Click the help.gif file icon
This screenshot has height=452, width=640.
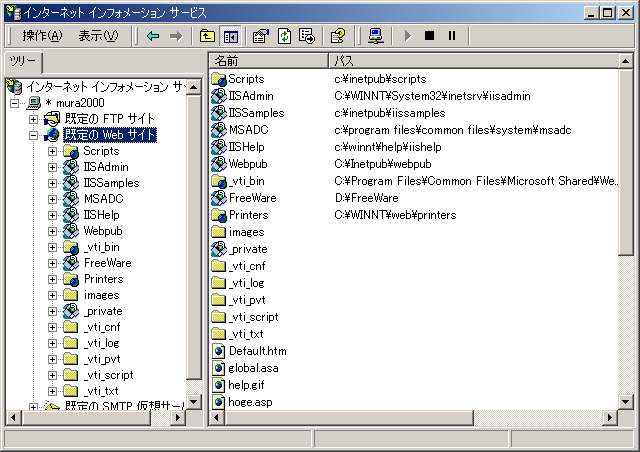(x=219, y=385)
